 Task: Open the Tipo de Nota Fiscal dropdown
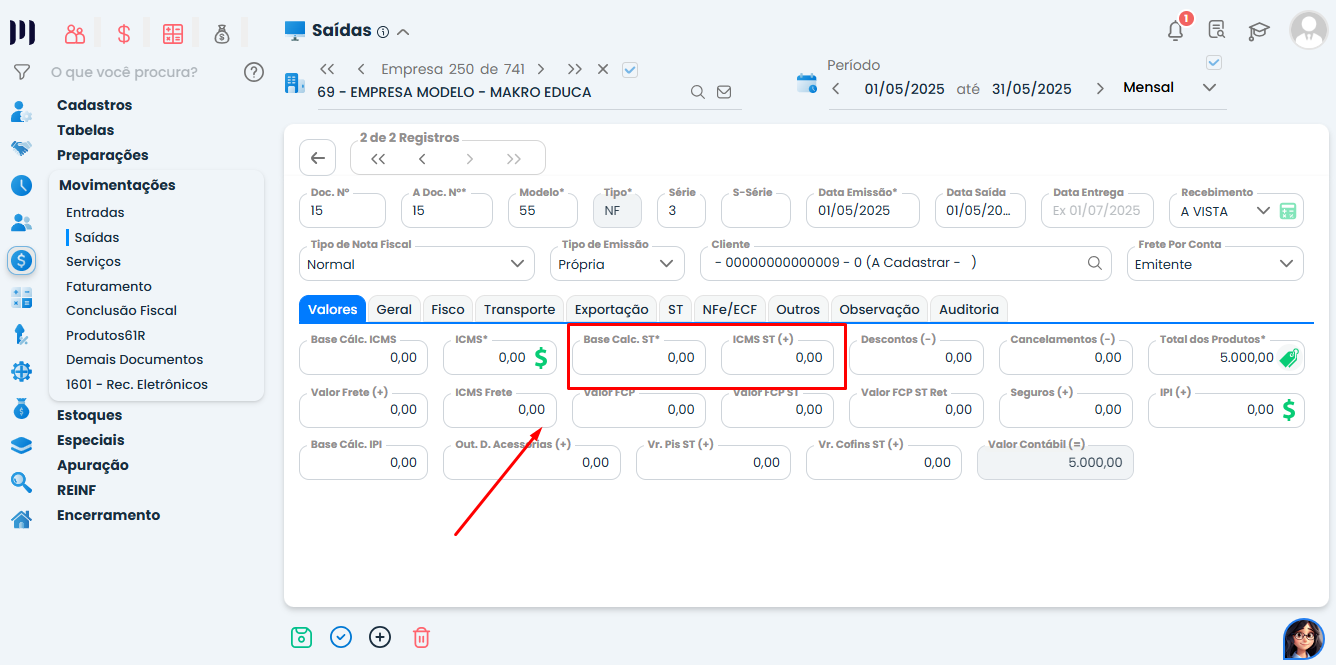(x=417, y=264)
